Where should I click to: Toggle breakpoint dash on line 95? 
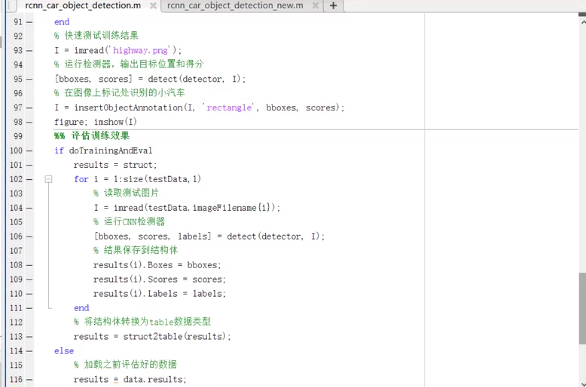[30, 79]
